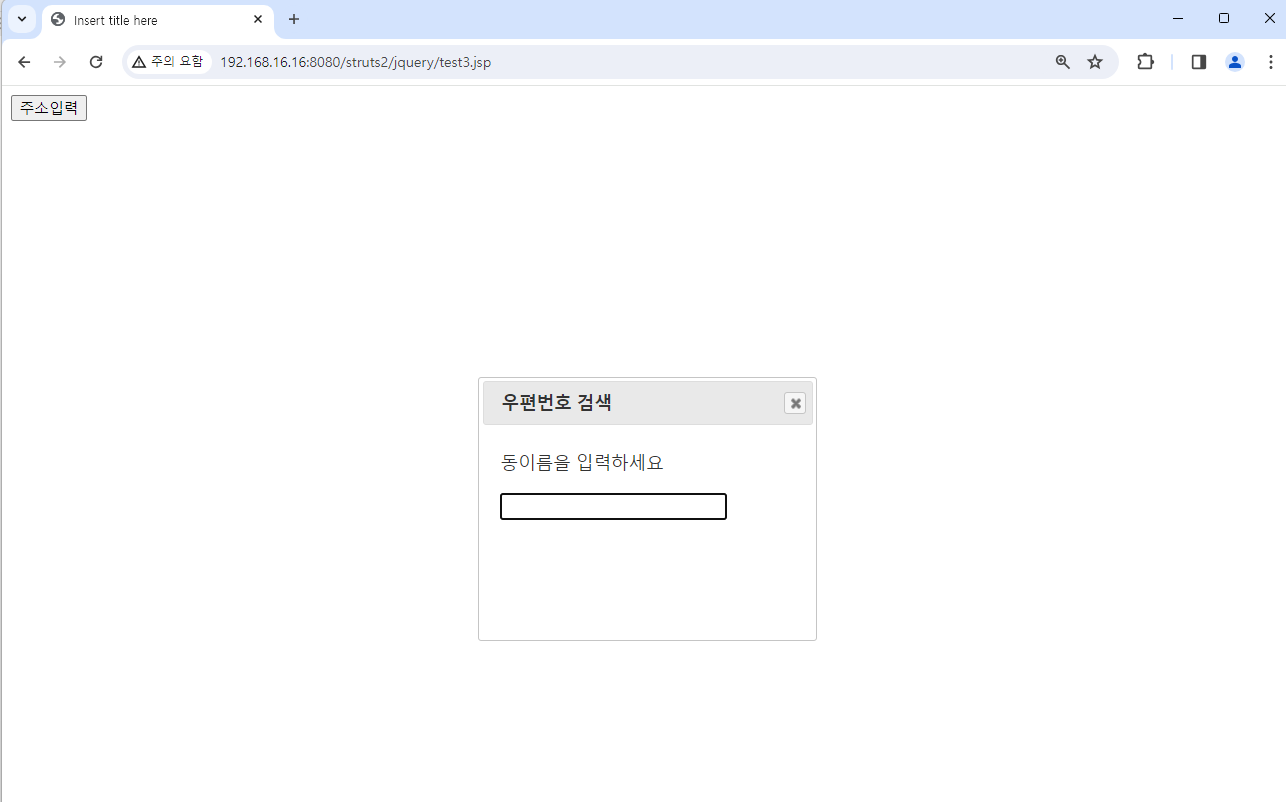
Task: Open Chrome three-dot menu
Action: [1271, 62]
